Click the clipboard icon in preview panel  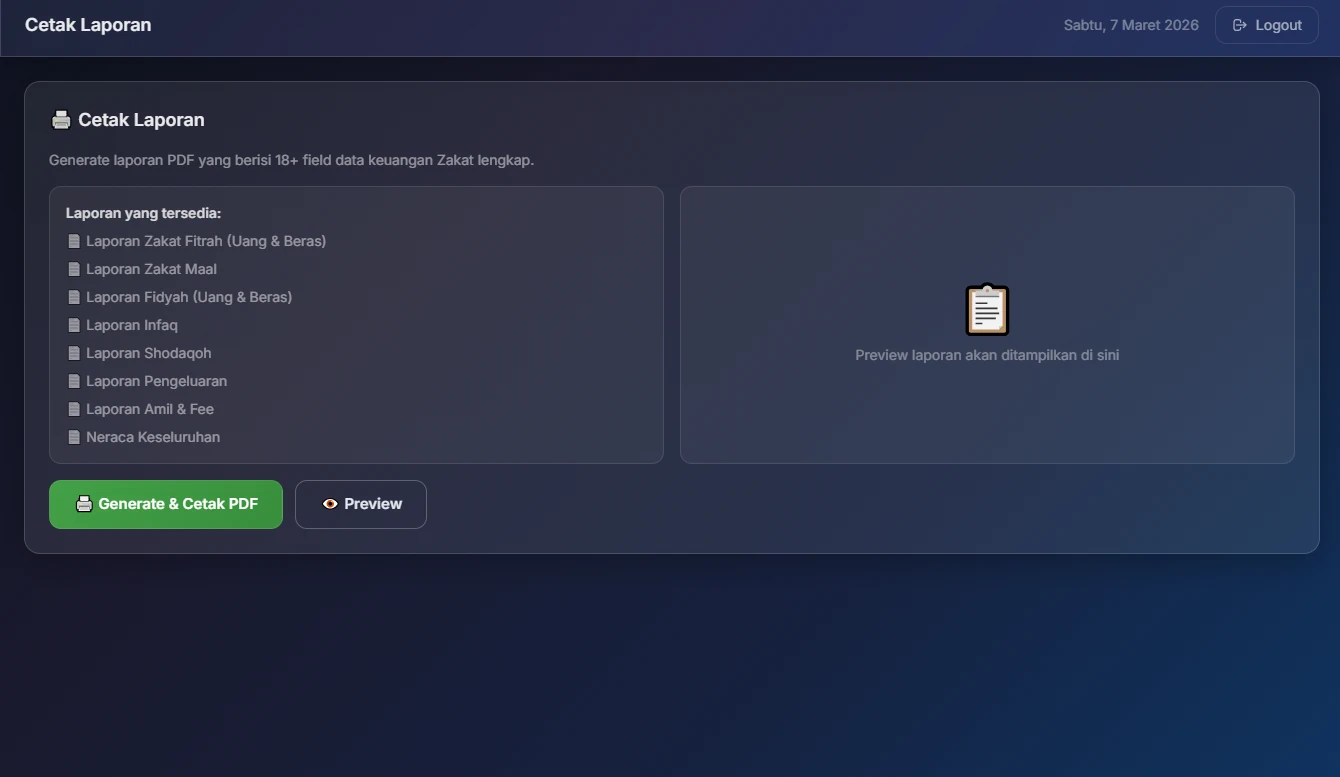(986, 309)
